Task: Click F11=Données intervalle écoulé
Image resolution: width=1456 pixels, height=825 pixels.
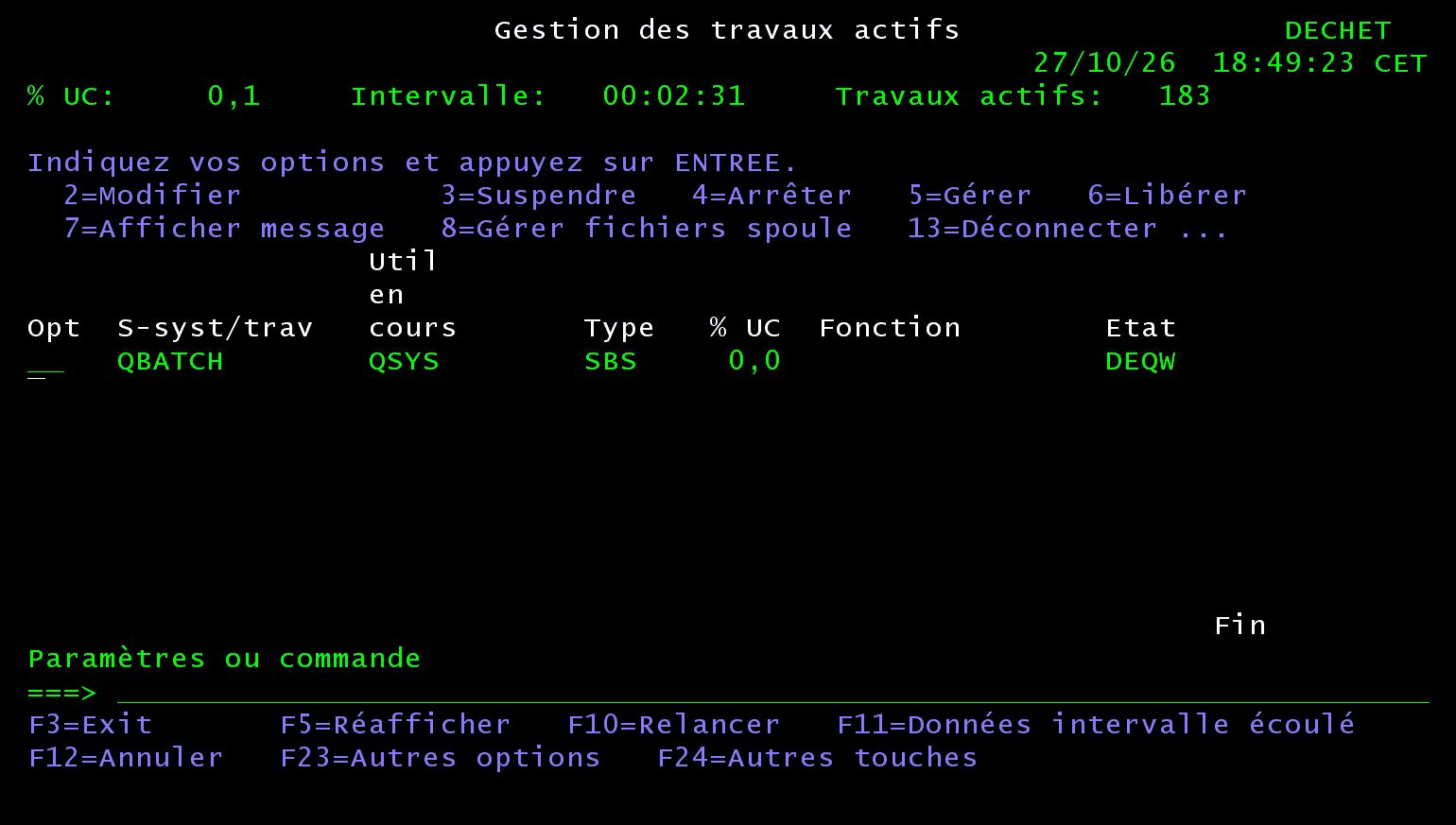Action: pyautogui.click(x=1096, y=725)
